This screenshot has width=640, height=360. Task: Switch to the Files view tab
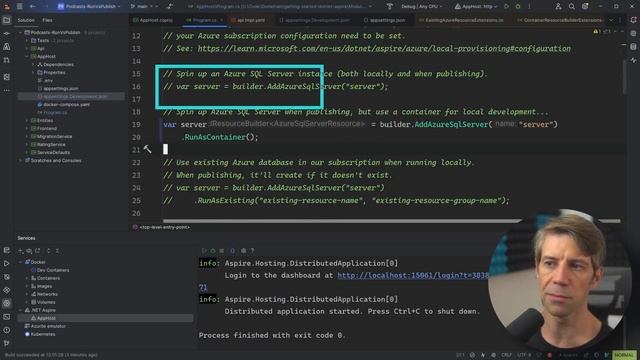47,20
